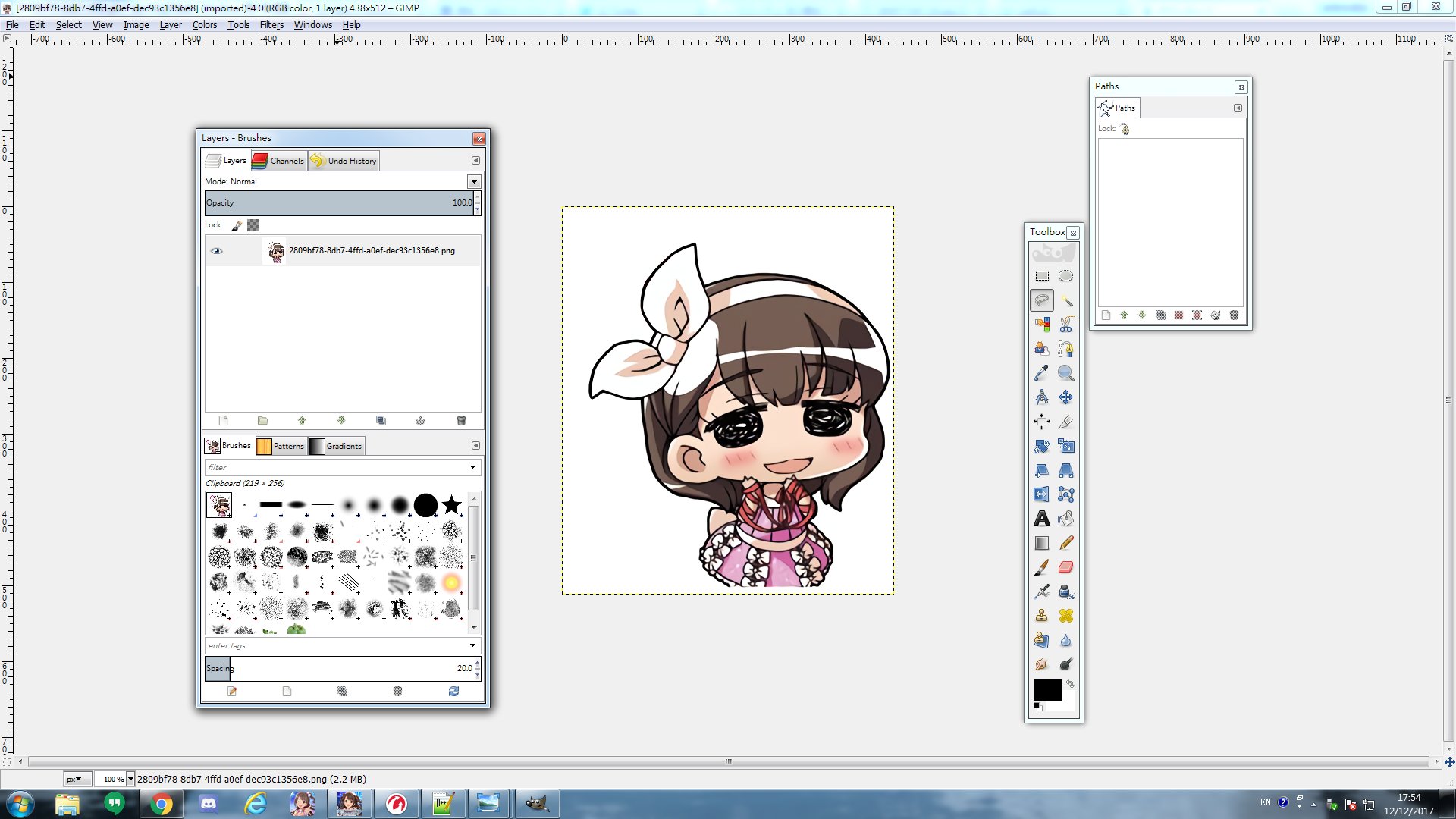
Task: Switch to the Undo History tab
Action: coord(344,161)
